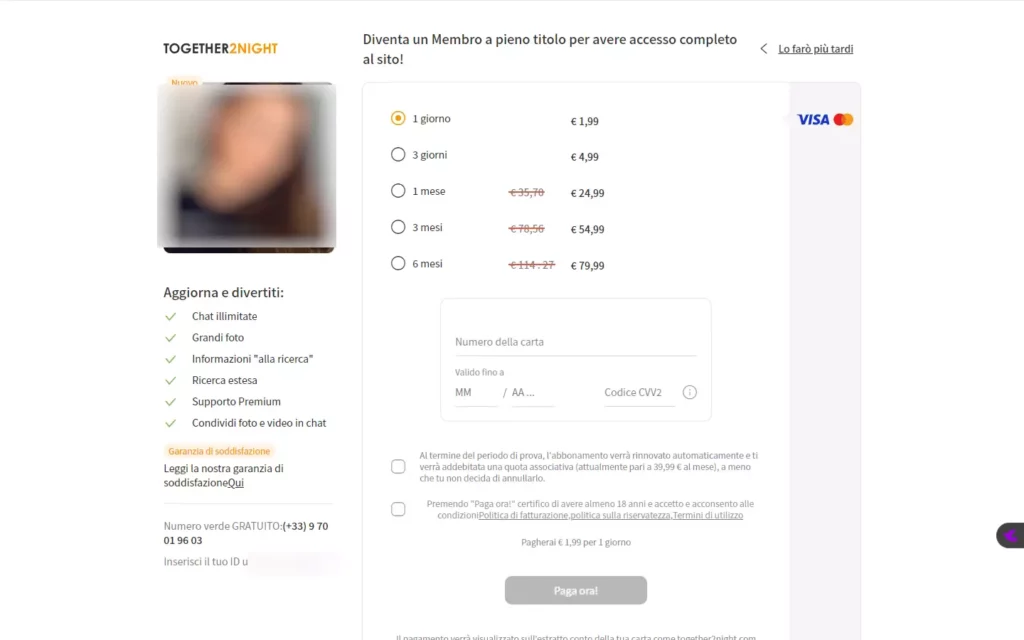1024x640 pixels.
Task: Click the Visa logo icon
Action: coord(812,120)
